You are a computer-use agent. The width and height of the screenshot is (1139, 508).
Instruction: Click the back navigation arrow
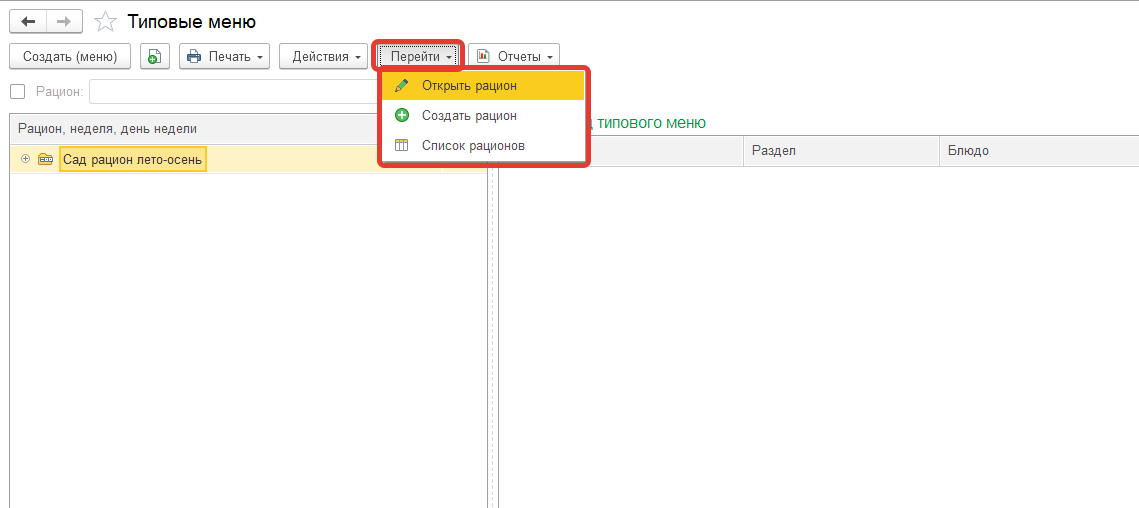pyautogui.click(x=28, y=21)
